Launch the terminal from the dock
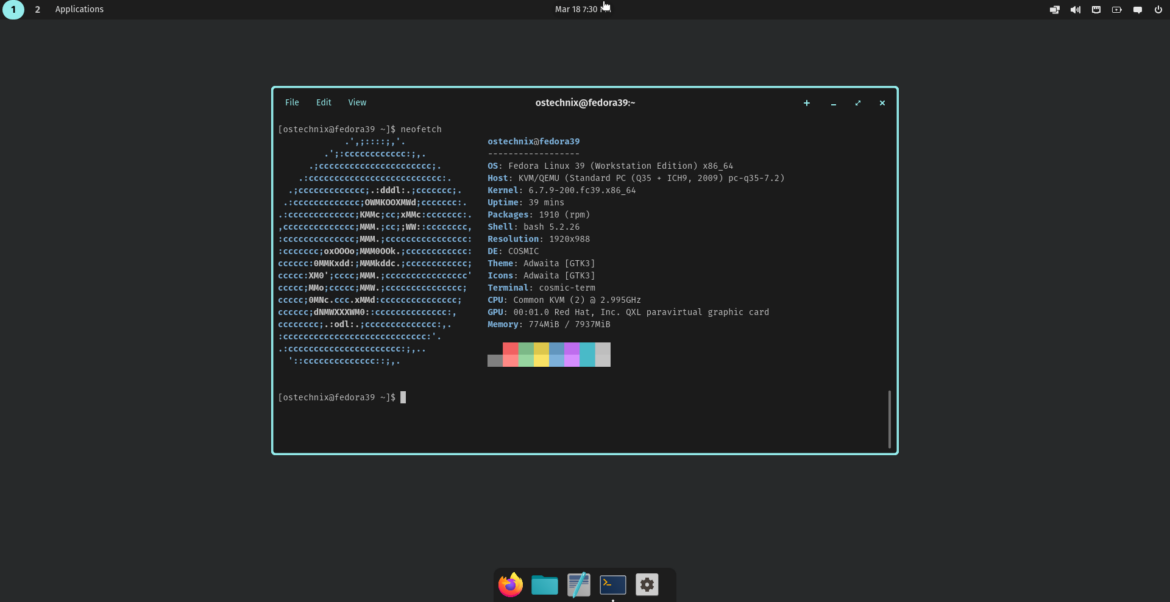The image size is (1170, 602). (x=612, y=584)
